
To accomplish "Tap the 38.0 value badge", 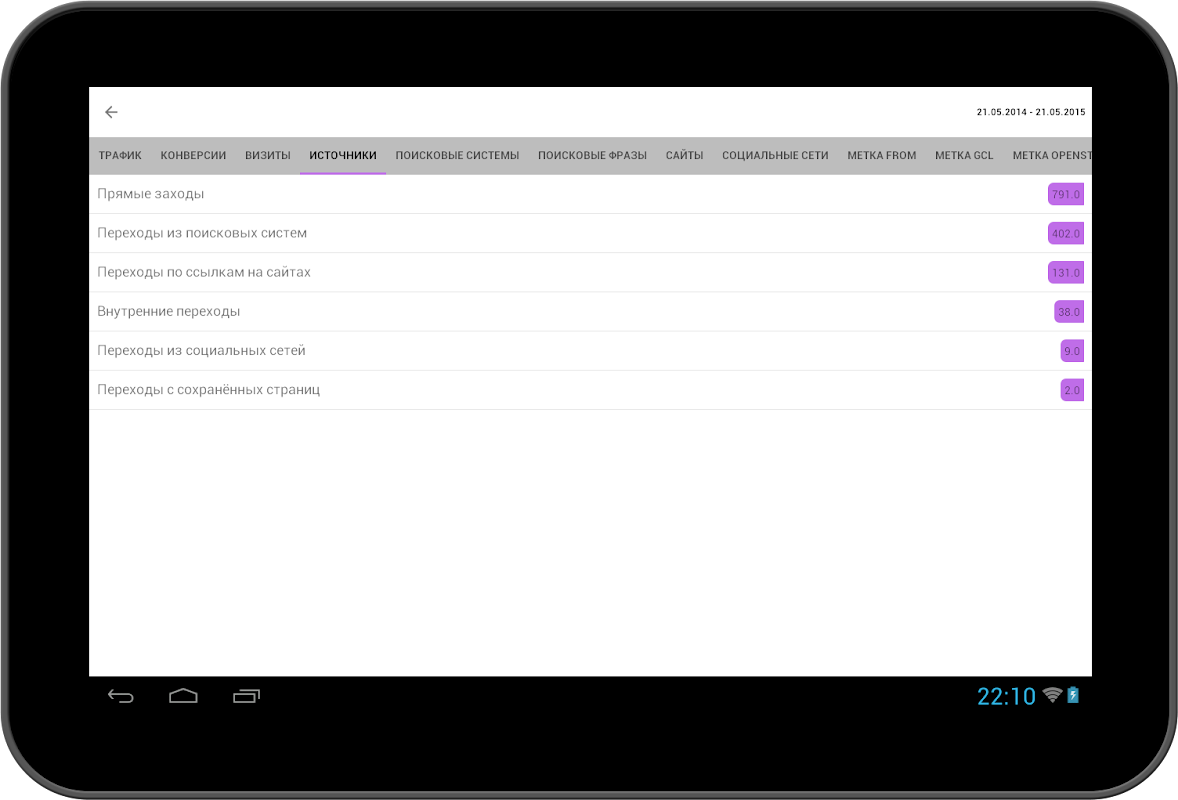I will click(1068, 312).
